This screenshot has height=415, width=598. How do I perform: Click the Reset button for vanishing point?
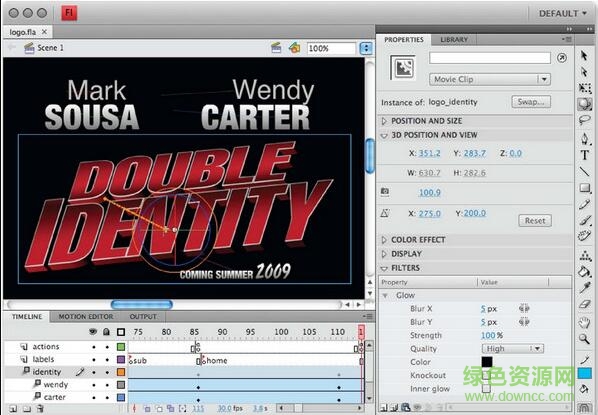click(535, 220)
